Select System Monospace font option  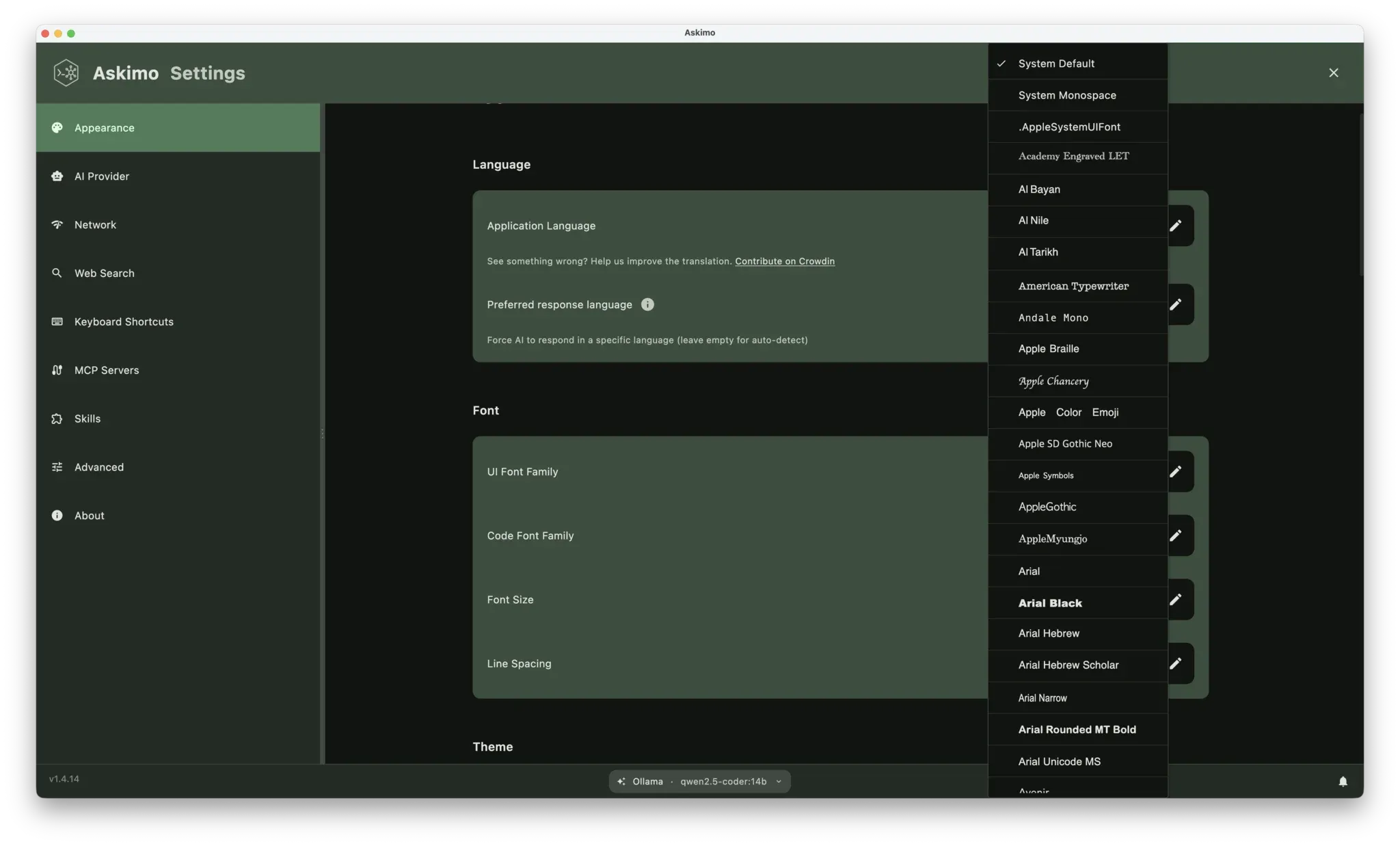click(x=1078, y=95)
